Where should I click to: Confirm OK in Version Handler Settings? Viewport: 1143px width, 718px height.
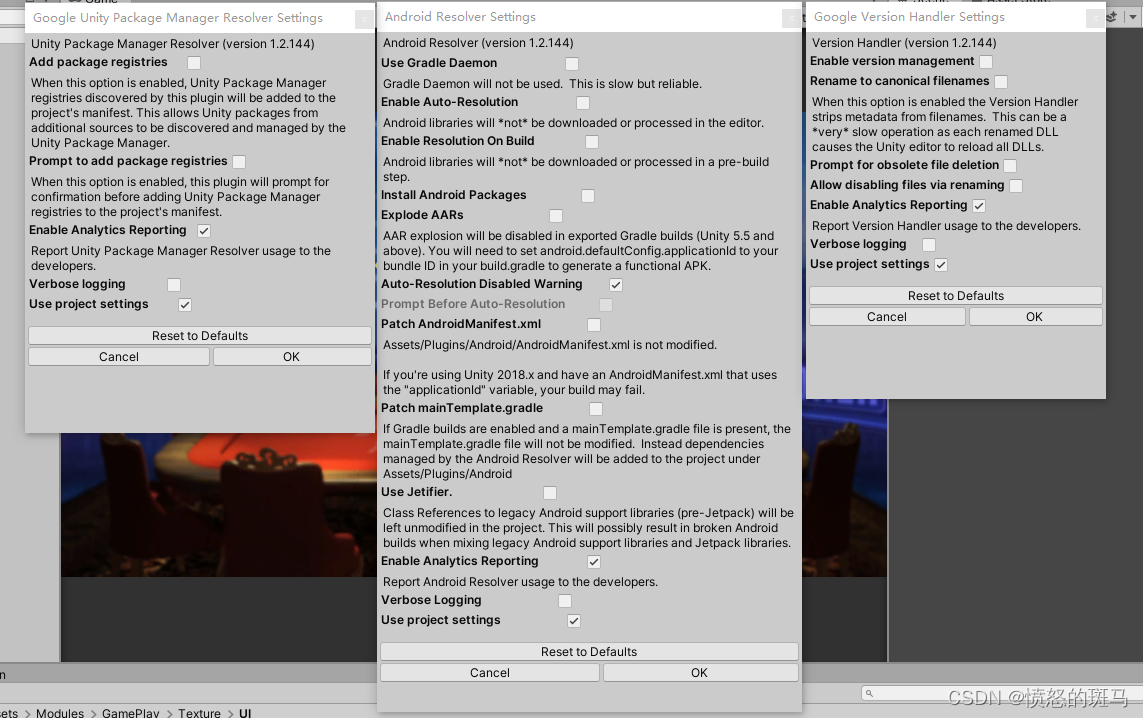1034,316
